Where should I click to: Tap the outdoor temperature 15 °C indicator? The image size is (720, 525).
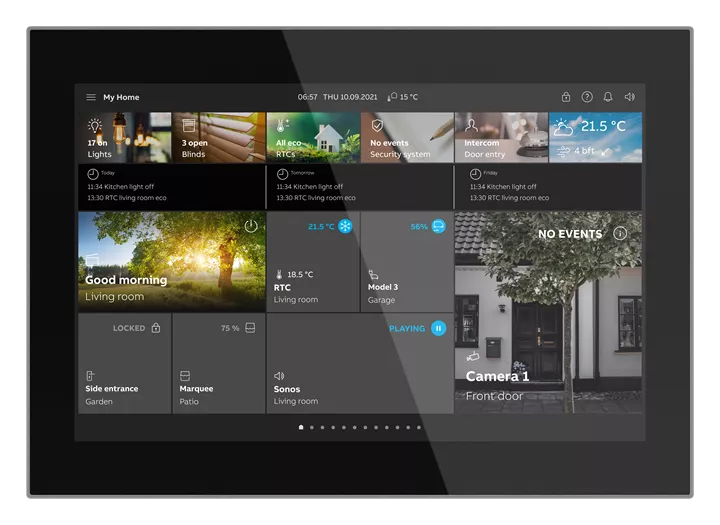403,97
